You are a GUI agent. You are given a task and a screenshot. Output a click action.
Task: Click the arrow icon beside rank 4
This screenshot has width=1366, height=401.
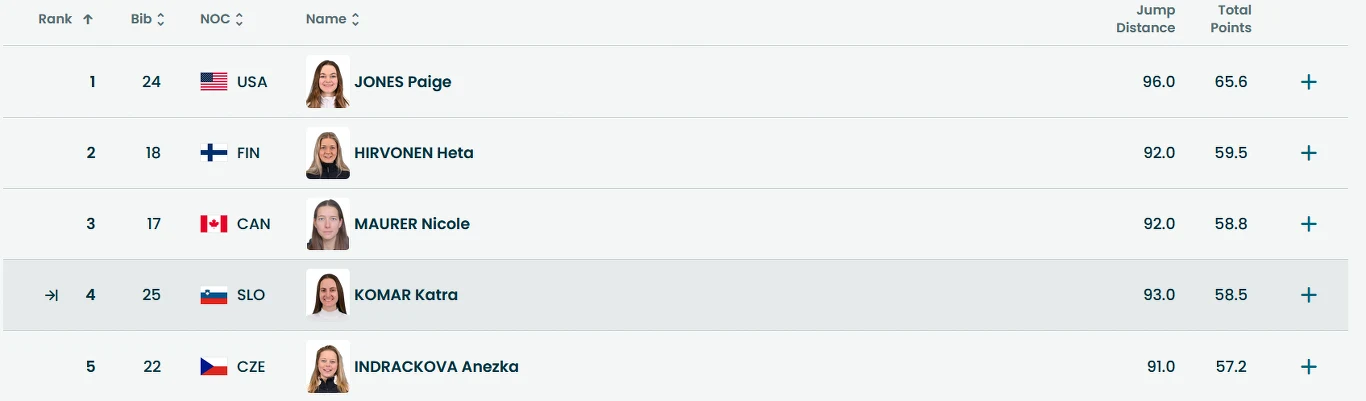coord(52,295)
